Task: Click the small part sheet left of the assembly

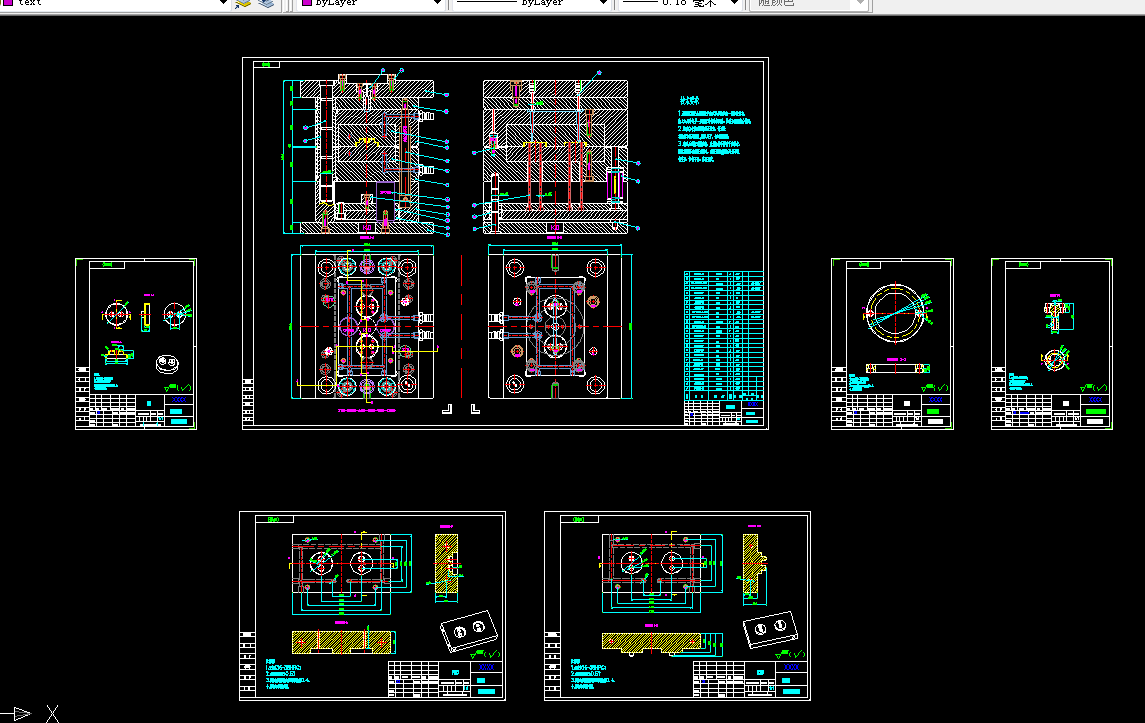Action: click(x=136, y=344)
